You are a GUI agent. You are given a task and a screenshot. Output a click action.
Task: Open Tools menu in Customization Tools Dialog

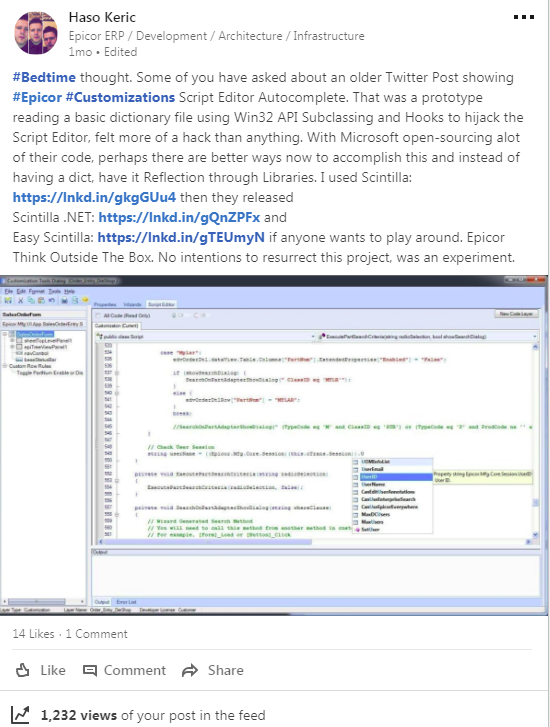54,291
